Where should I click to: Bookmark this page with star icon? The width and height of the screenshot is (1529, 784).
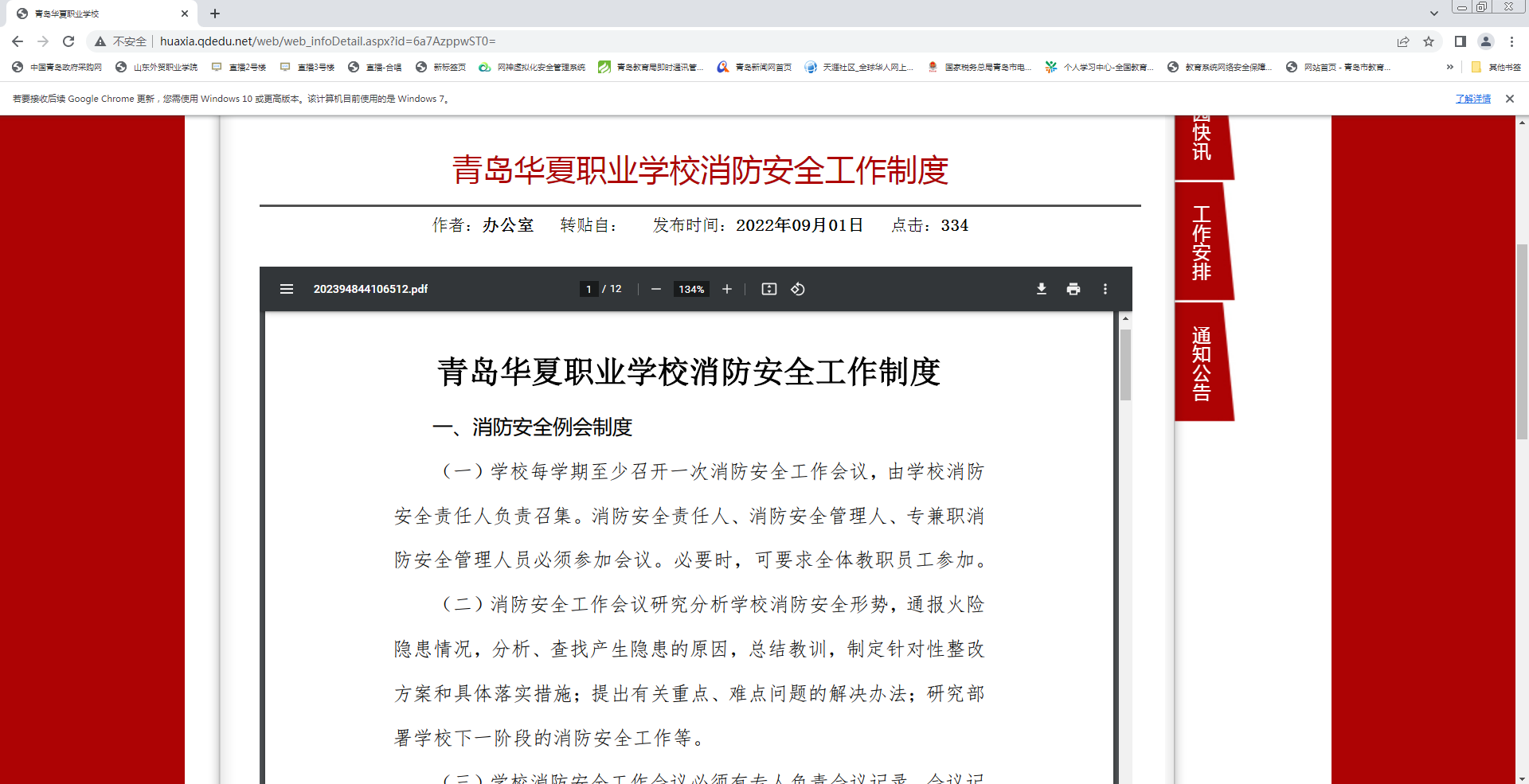(1429, 41)
